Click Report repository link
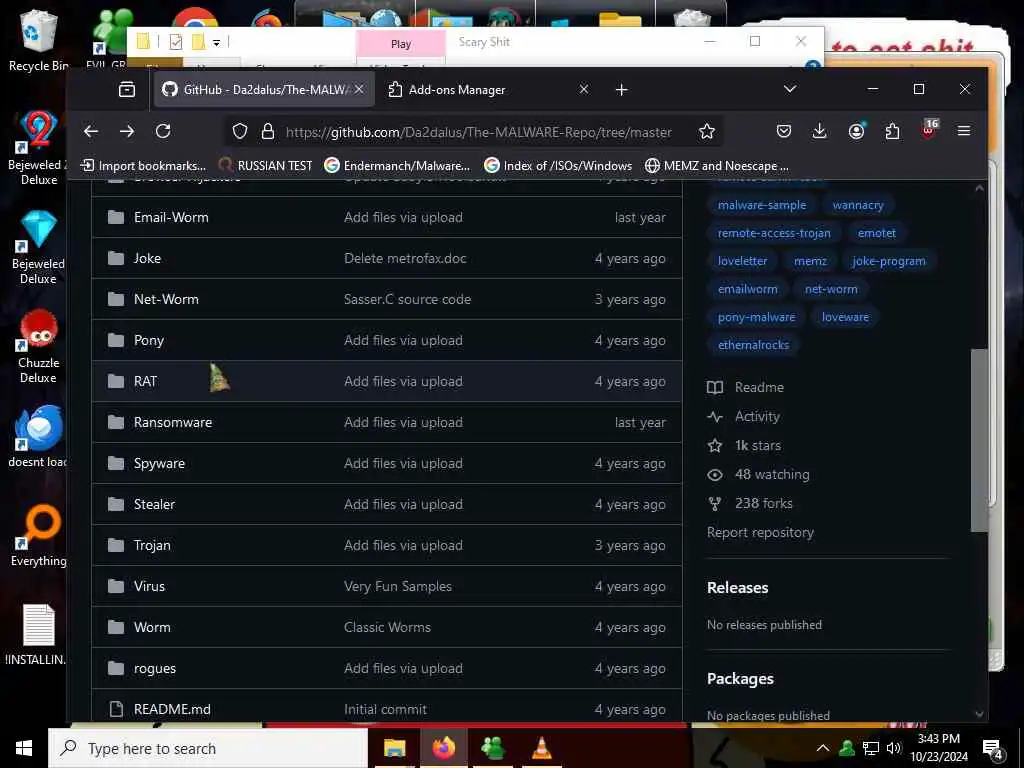Viewport: 1024px width, 768px height. [760, 533]
